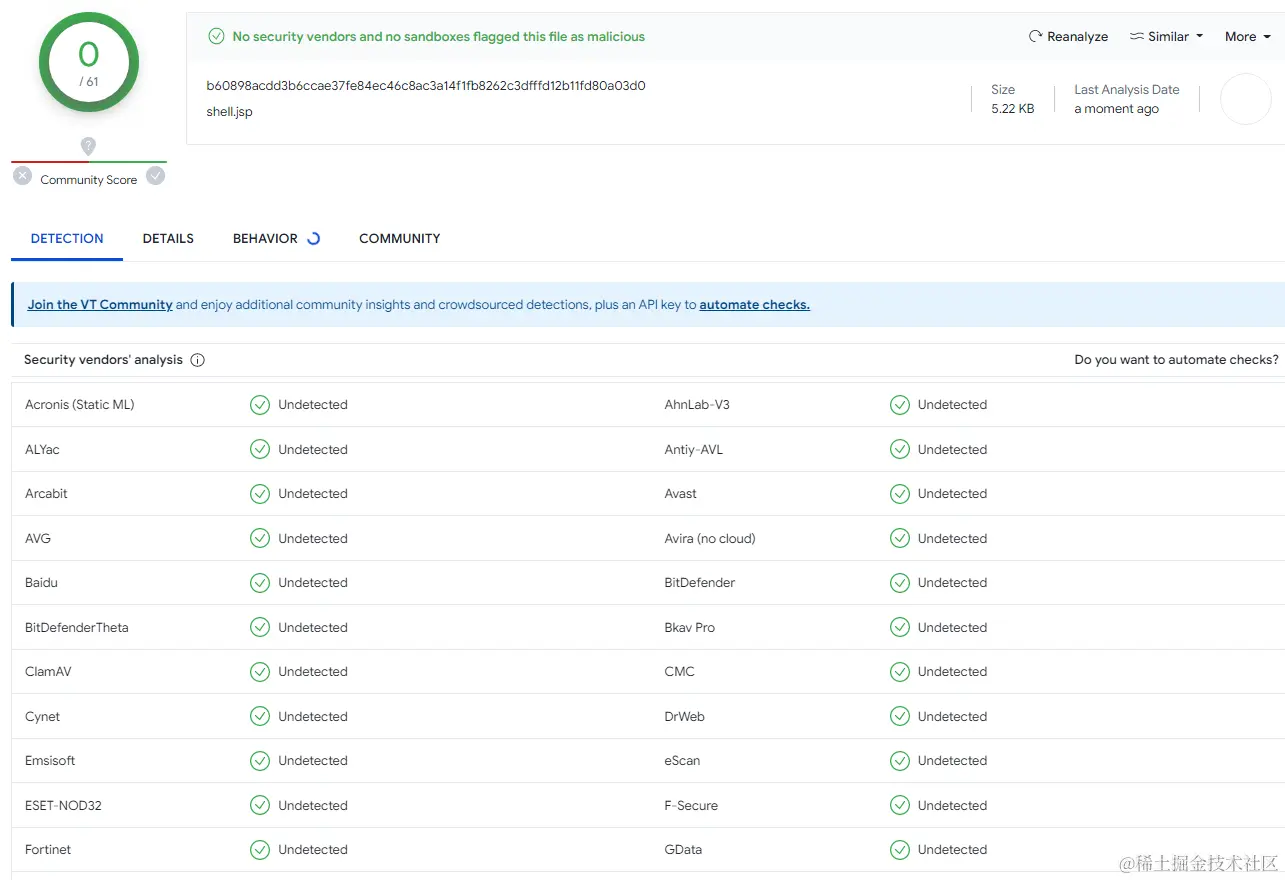The image size is (1285, 880).
Task: Open the More dropdown menu
Action: click(x=1248, y=36)
